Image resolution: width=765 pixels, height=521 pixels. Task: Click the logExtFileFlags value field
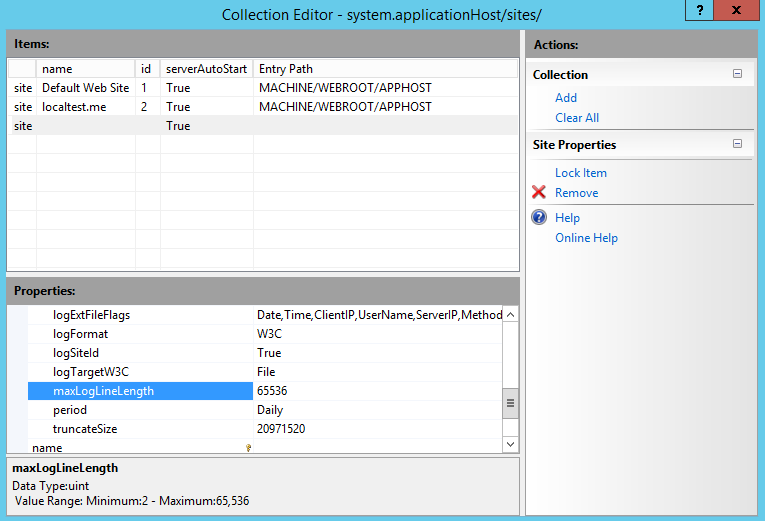[x=378, y=315]
